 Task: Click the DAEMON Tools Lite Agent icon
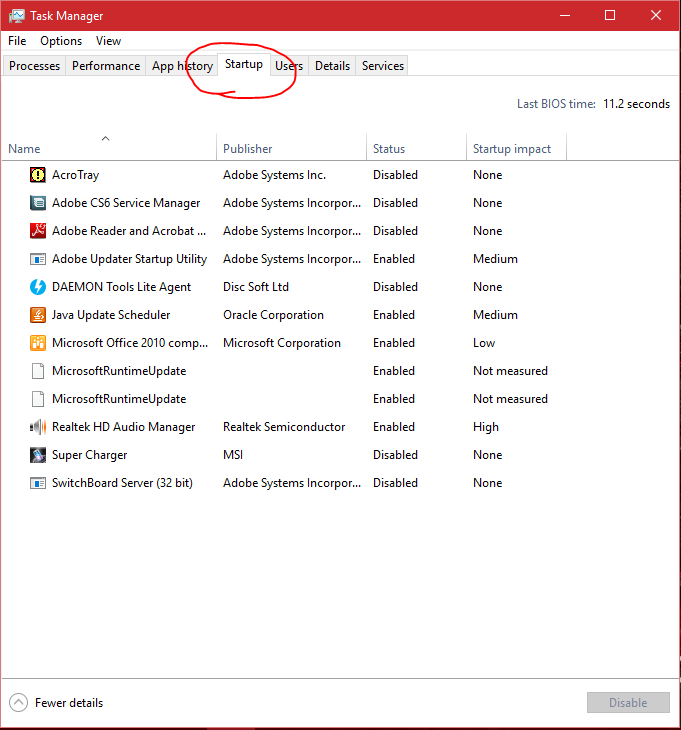coord(38,287)
